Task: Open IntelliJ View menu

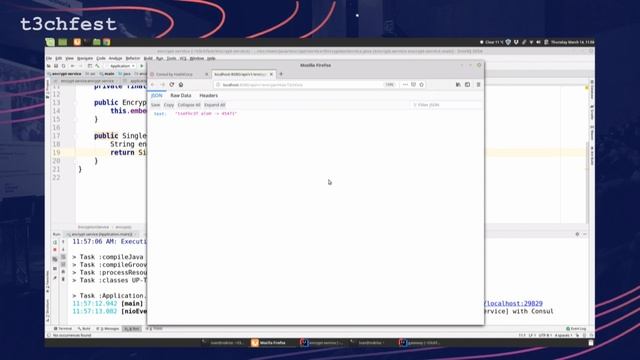Action: tap(70, 58)
